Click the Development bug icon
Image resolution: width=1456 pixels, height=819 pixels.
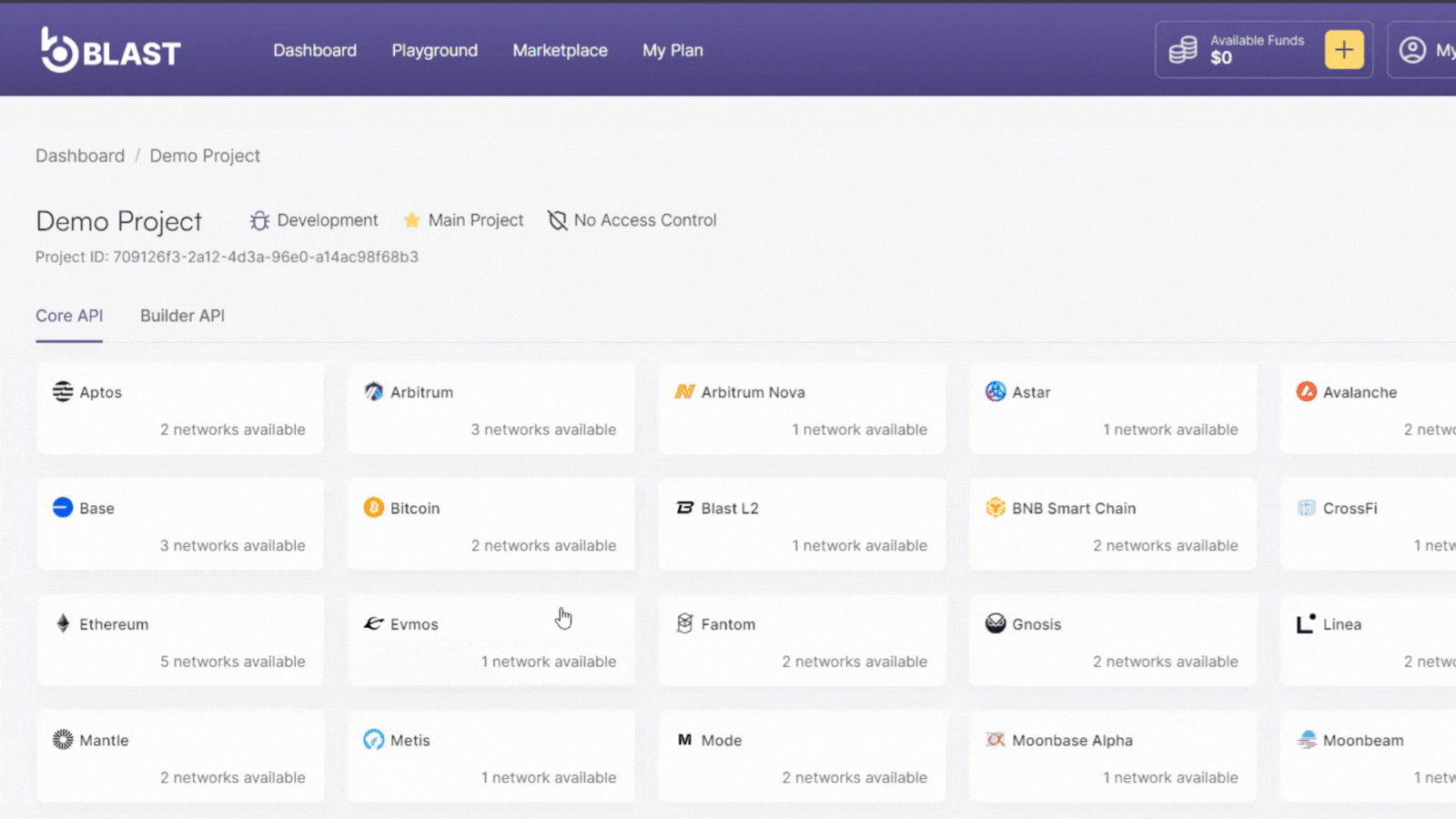coord(259,221)
